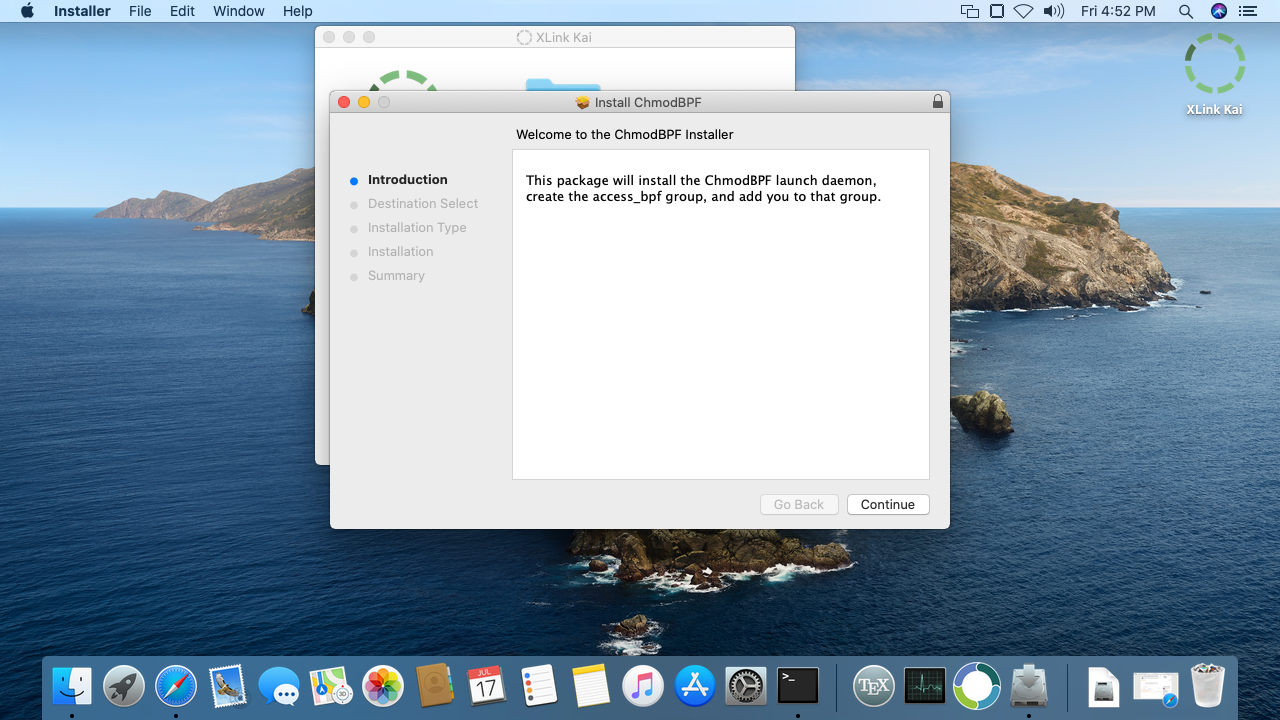Image resolution: width=1280 pixels, height=720 pixels.
Task: Select the Introduction step in the sidebar
Action: [407, 180]
